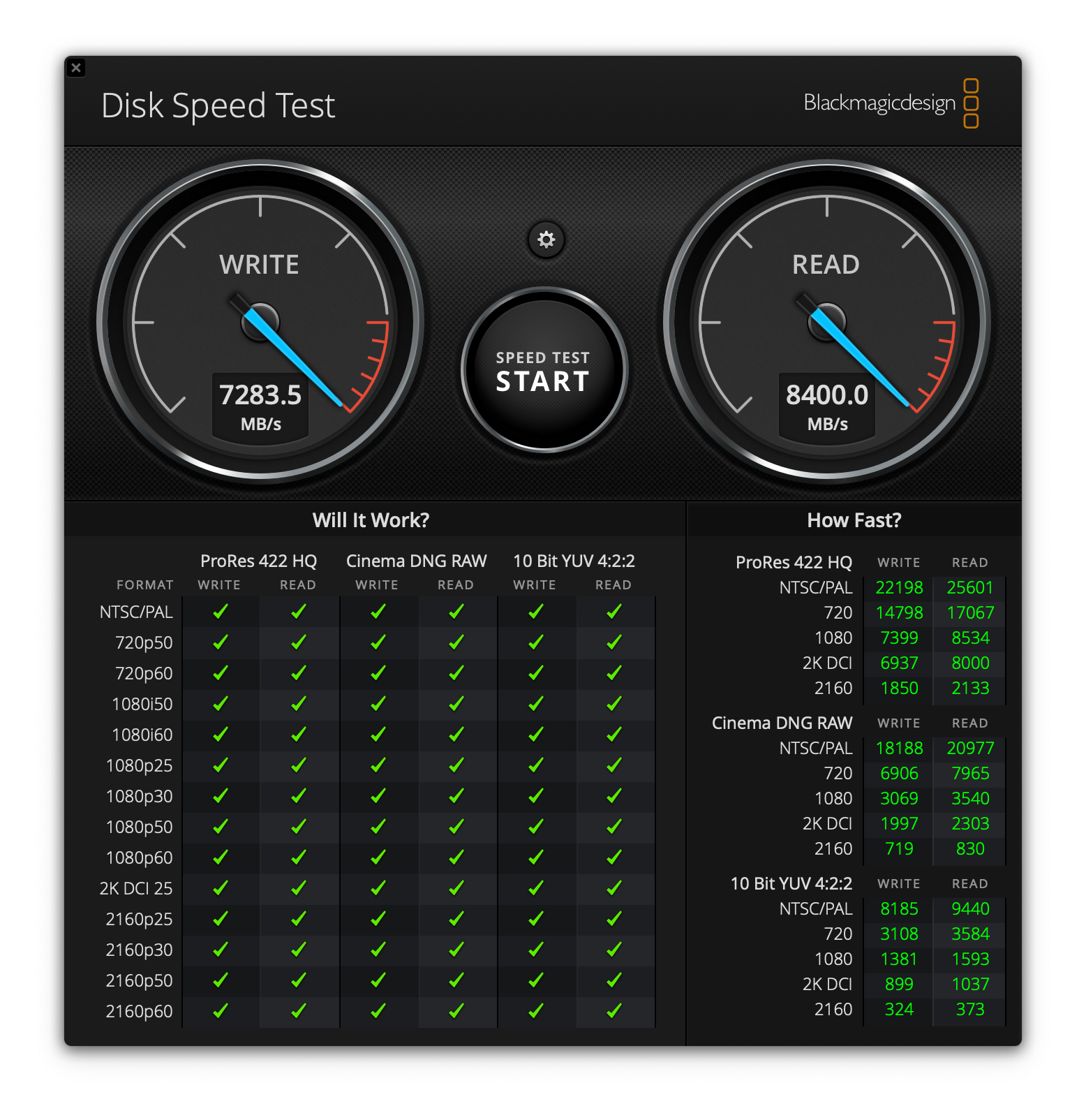Start the speed test
Image resolution: width=1086 pixels, height=1120 pixels.
coord(544,371)
